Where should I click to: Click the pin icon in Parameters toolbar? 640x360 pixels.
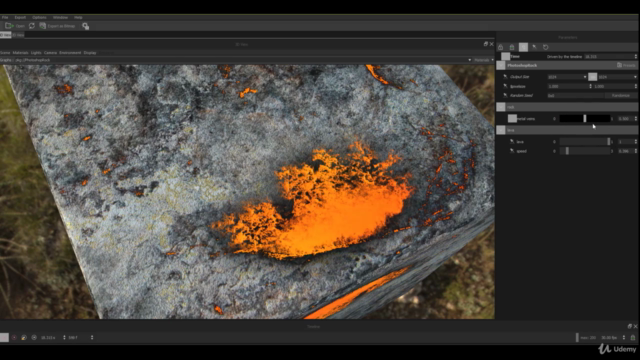[534, 47]
